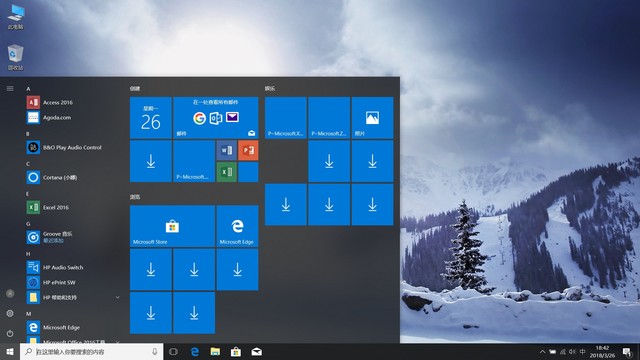Open the P~Microsoft.X... tile
The width and height of the screenshot is (640, 360).
[x=285, y=118]
